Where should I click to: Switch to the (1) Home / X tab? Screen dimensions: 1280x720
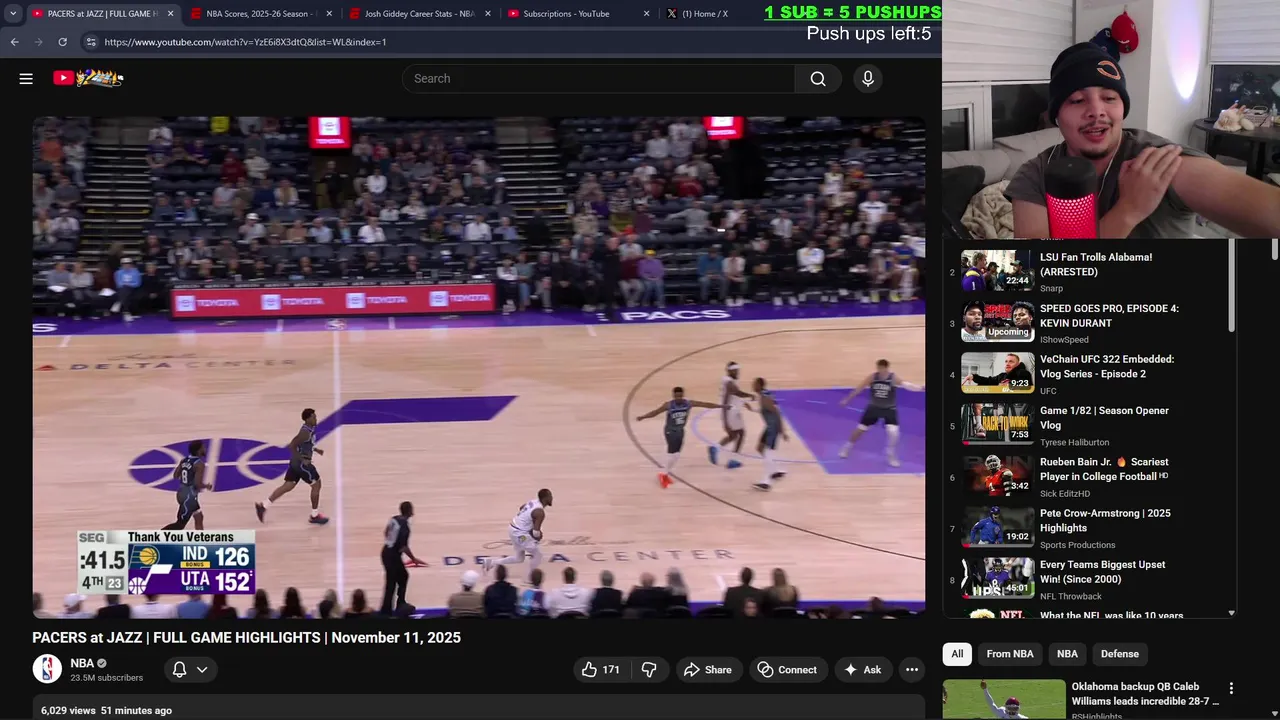[x=705, y=14]
